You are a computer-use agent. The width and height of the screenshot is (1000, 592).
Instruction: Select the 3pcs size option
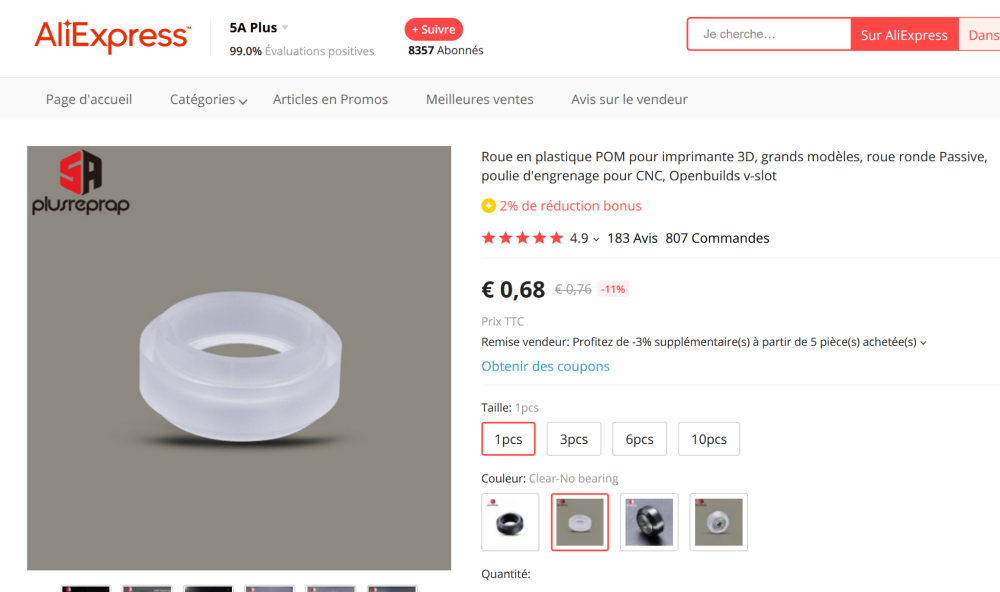tap(573, 439)
